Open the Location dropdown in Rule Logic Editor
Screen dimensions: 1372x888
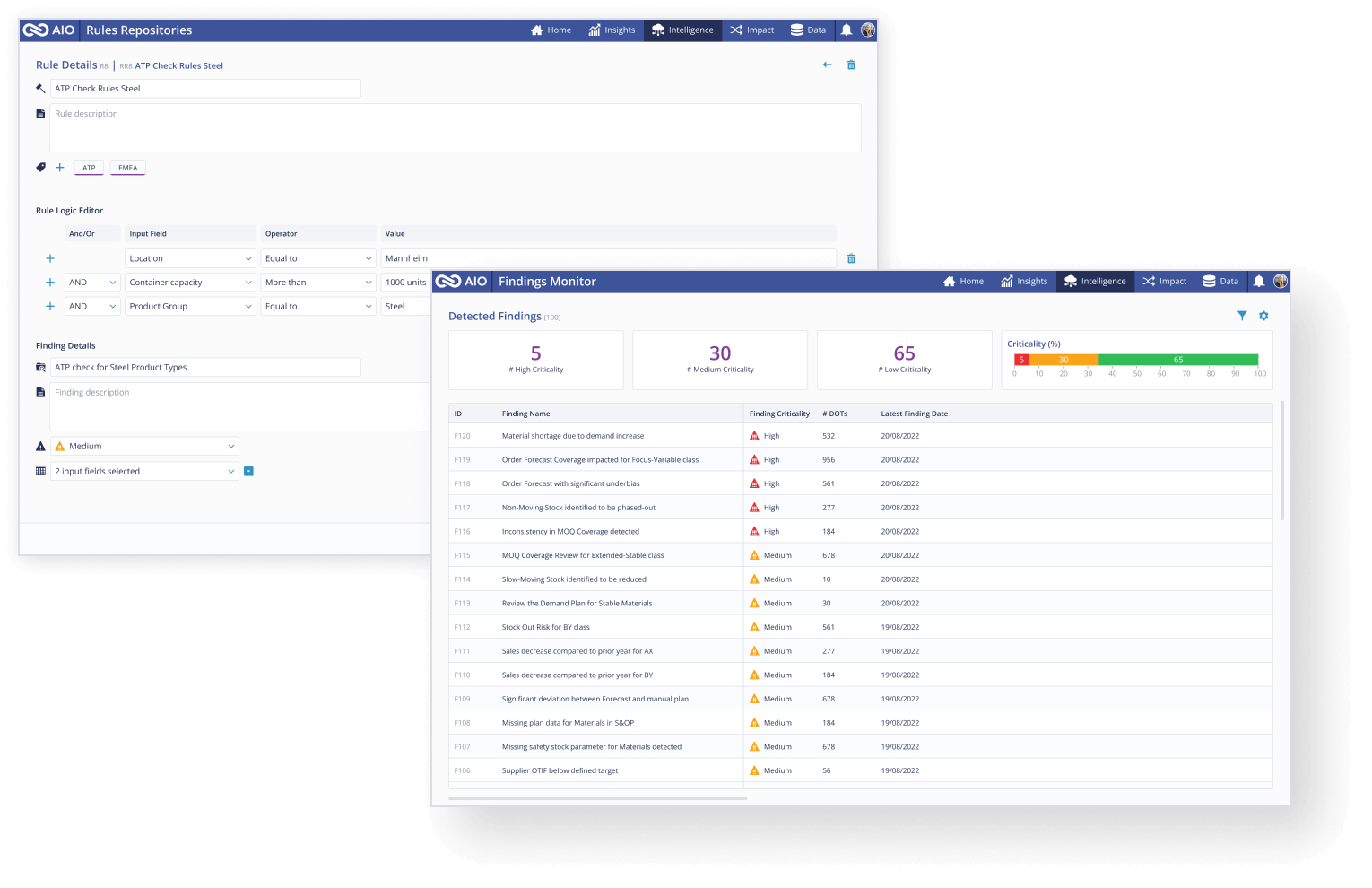click(x=189, y=257)
